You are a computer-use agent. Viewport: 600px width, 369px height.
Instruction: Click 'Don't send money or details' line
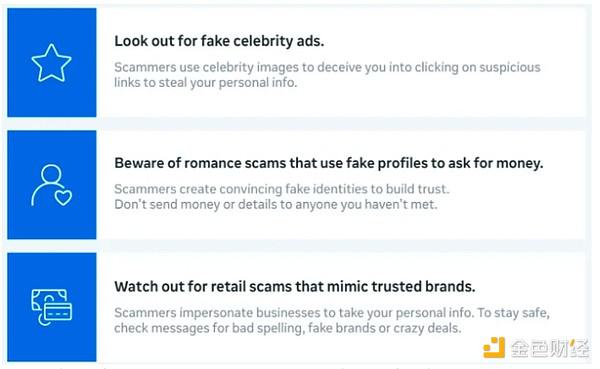pyautogui.click(x=276, y=204)
